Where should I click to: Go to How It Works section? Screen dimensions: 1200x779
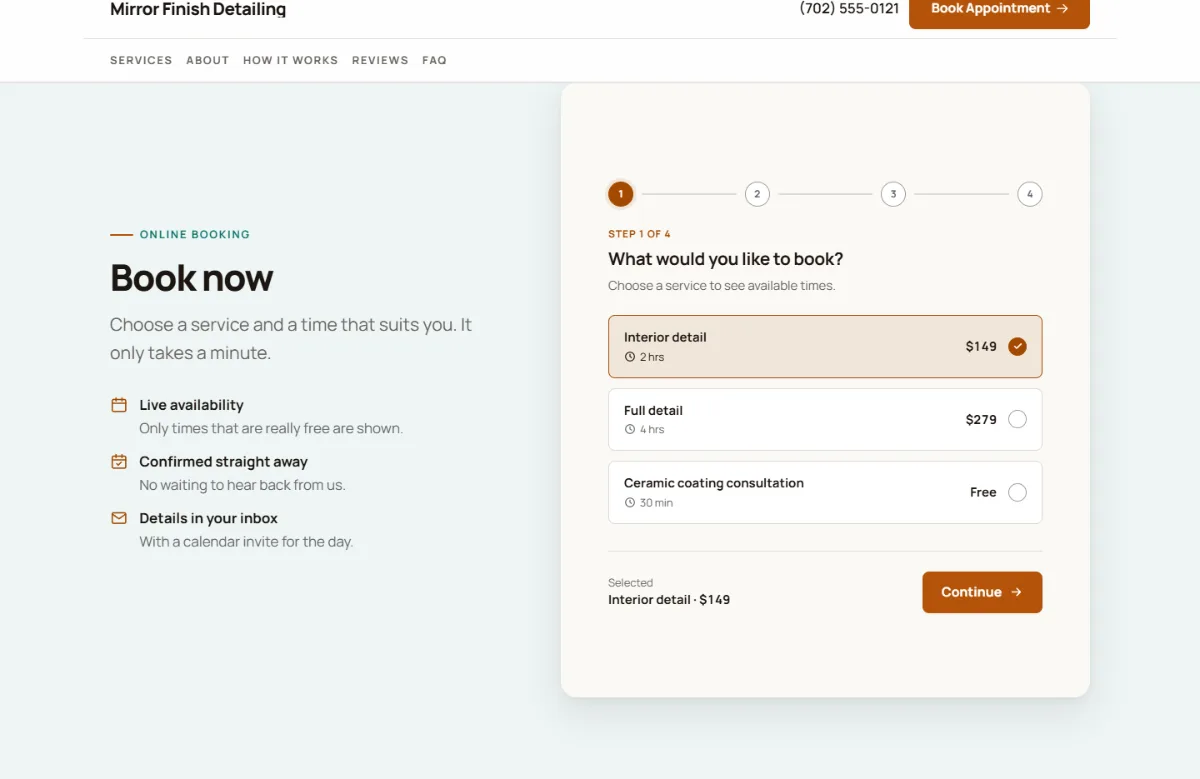pyautogui.click(x=291, y=60)
